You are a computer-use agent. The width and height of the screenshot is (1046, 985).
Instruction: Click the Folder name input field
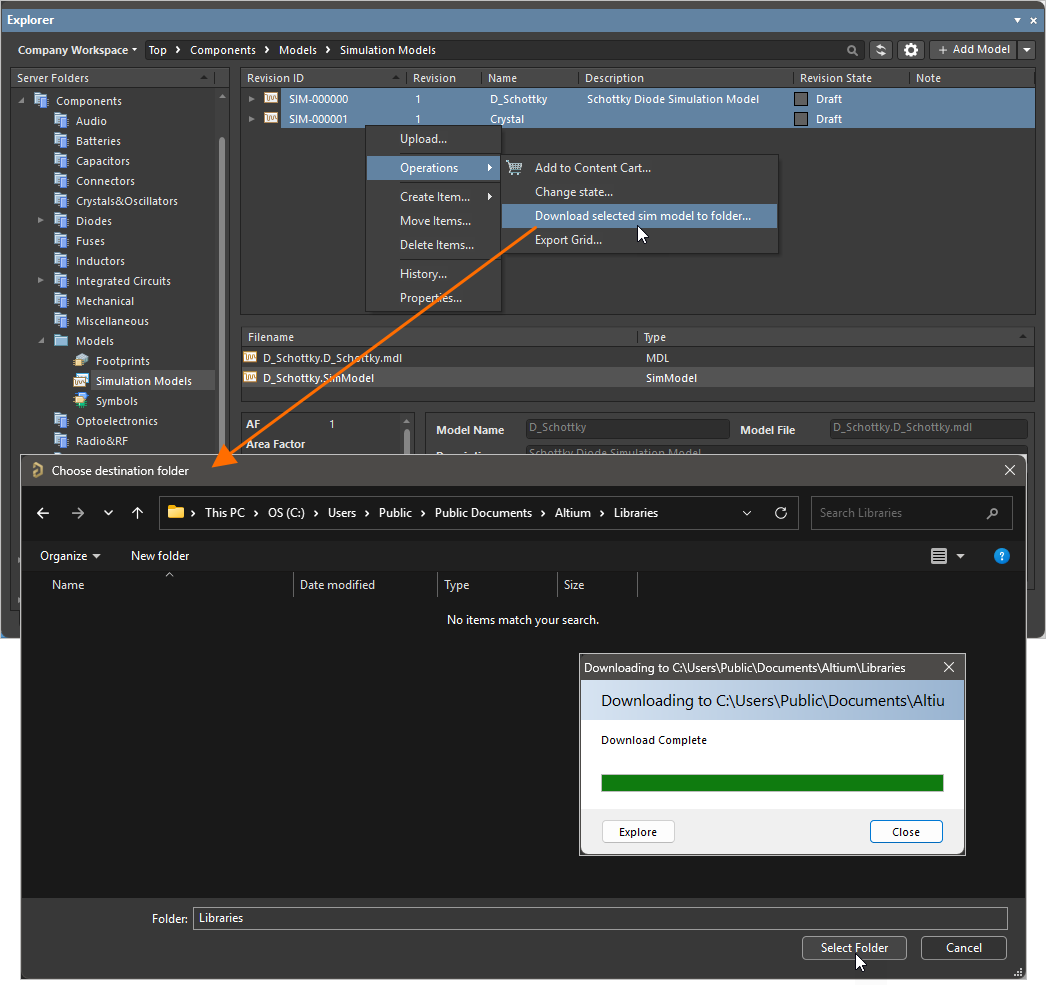tap(600, 918)
